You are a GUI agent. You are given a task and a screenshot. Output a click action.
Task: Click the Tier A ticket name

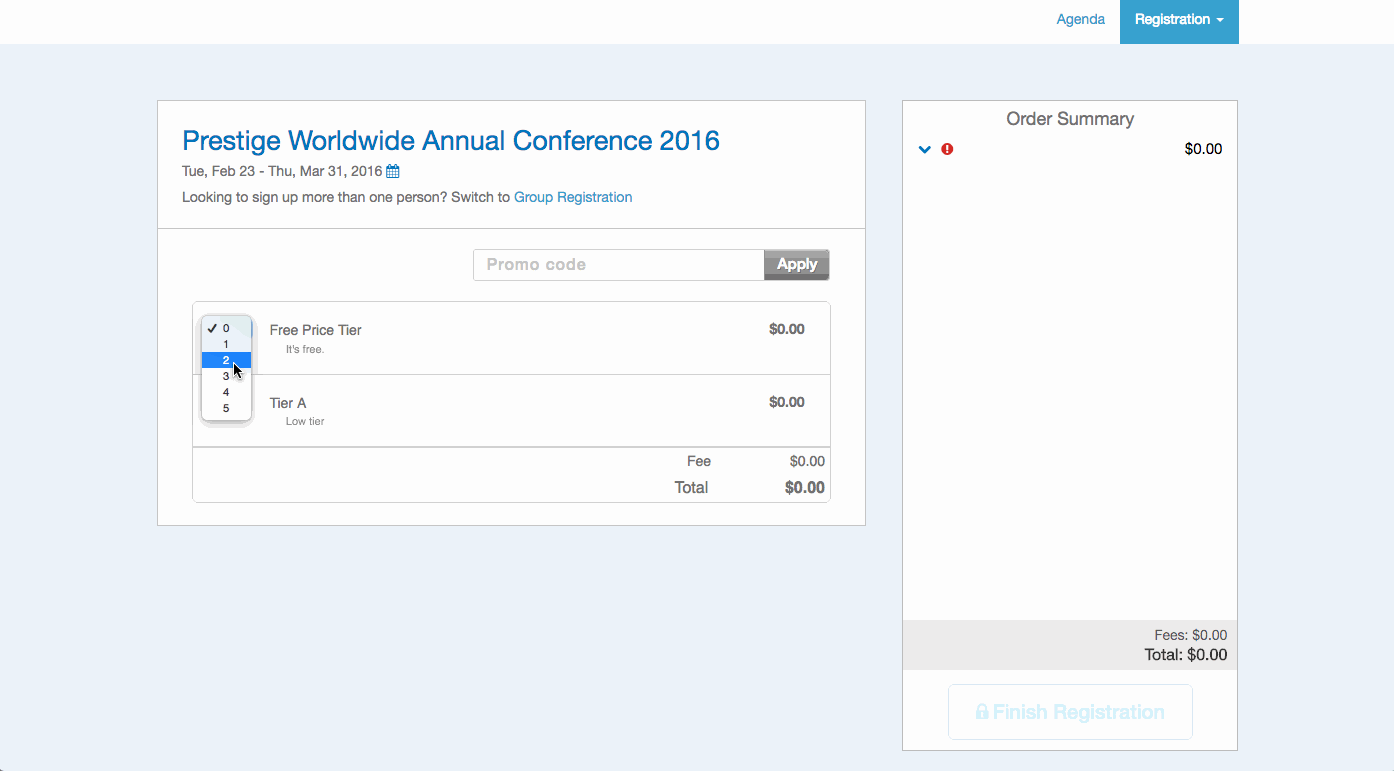tap(288, 403)
